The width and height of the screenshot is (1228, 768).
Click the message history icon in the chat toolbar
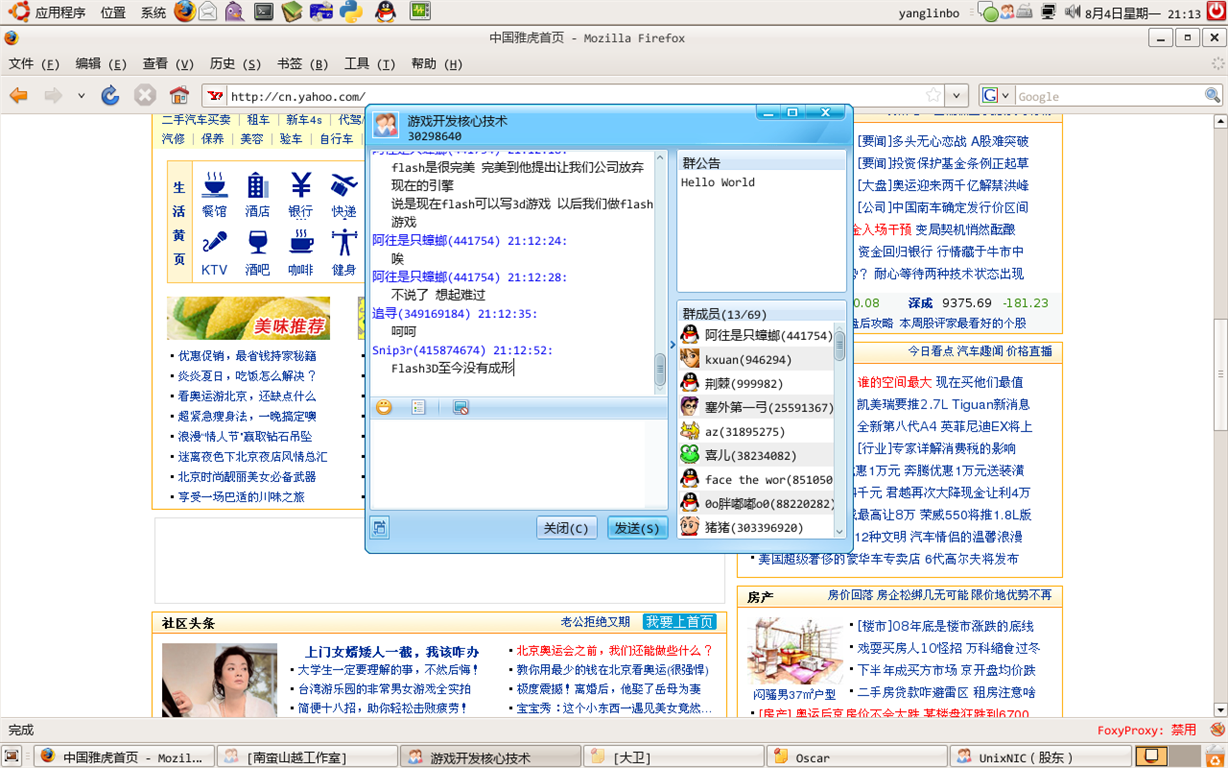[418, 407]
